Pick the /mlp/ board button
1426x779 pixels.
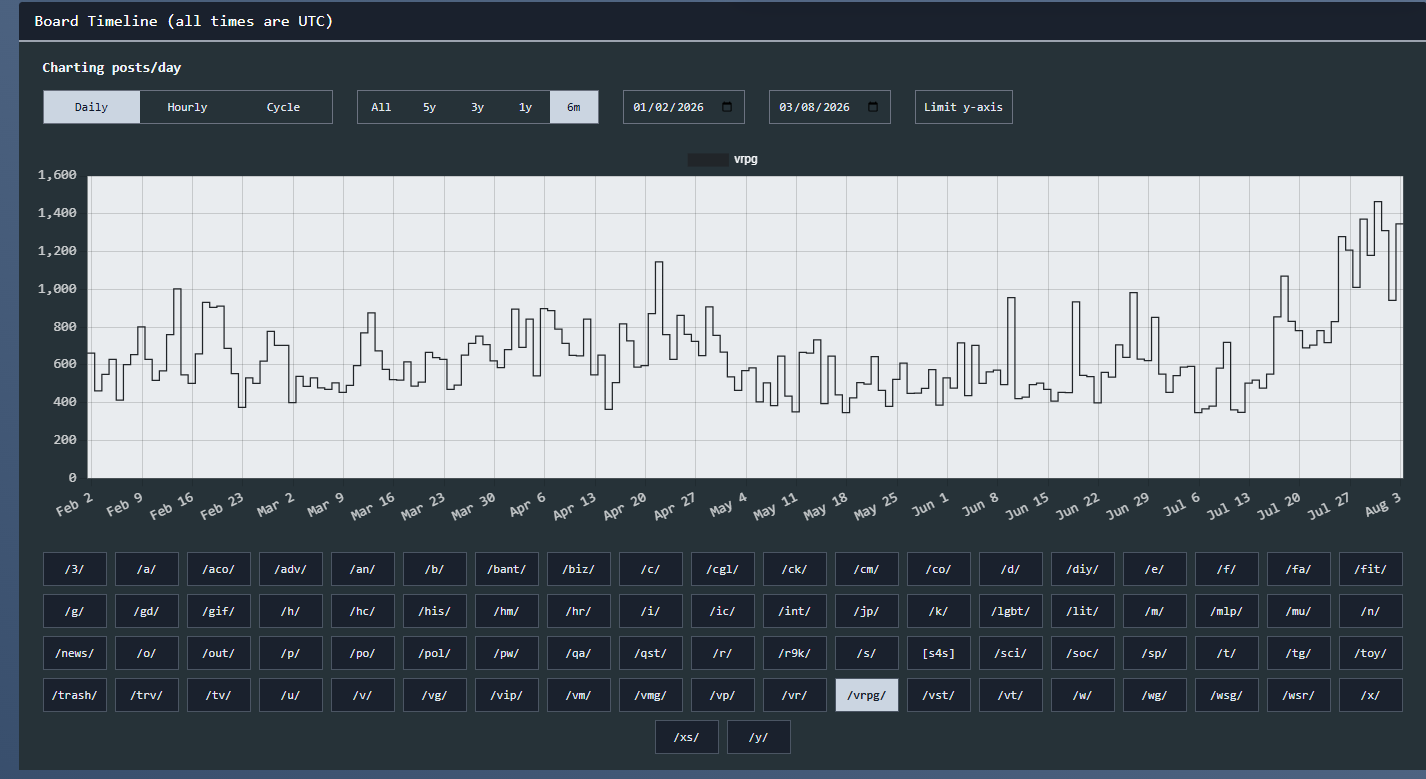coord(1227,611)
